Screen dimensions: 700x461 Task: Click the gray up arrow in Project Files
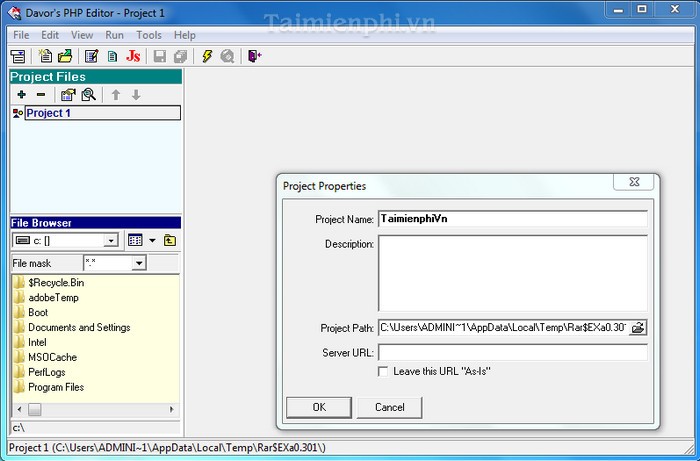click(x=116, y=95)
